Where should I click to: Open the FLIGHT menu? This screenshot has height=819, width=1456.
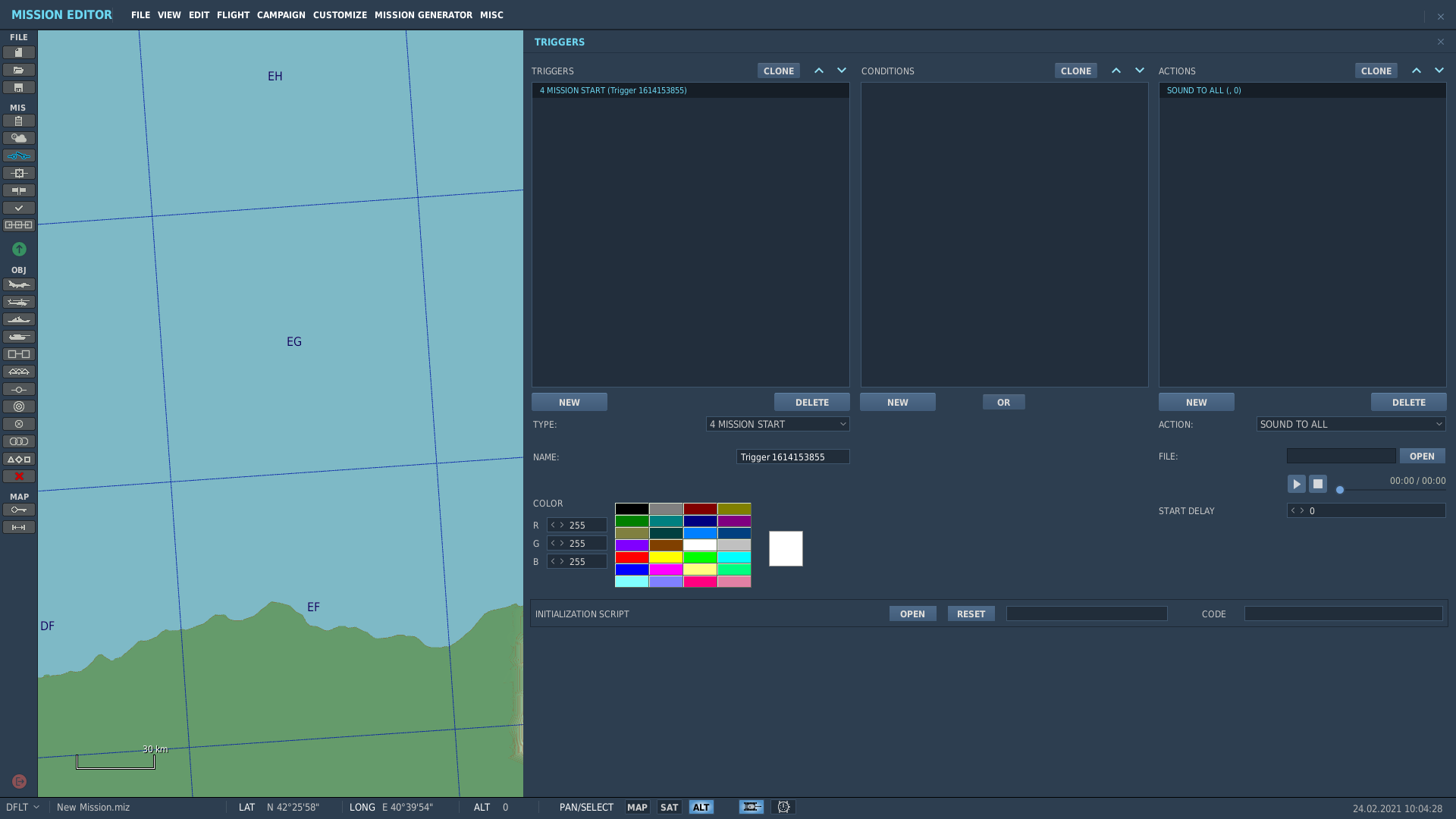(233, 15)
